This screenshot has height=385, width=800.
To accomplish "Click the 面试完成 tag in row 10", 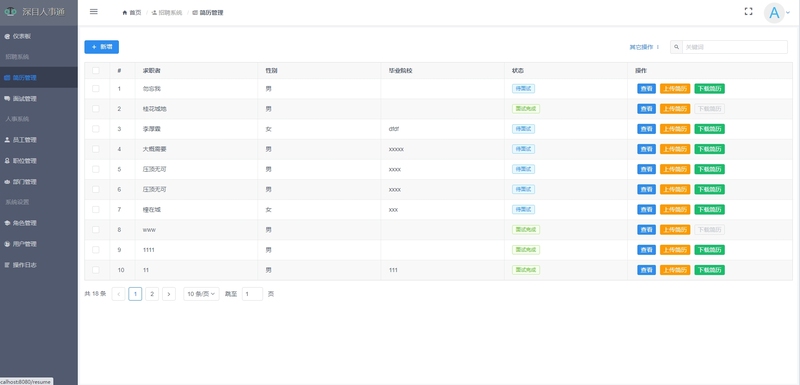I will point(526,270).
